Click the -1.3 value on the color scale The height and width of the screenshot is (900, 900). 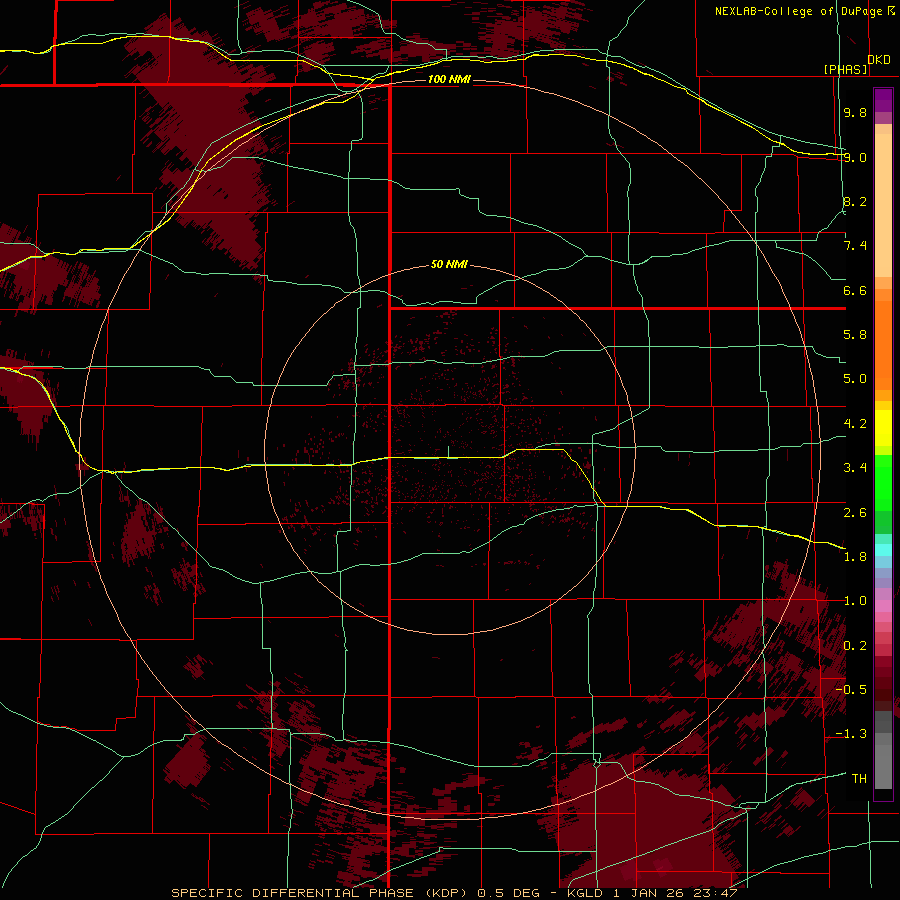(x=851, y=734)
